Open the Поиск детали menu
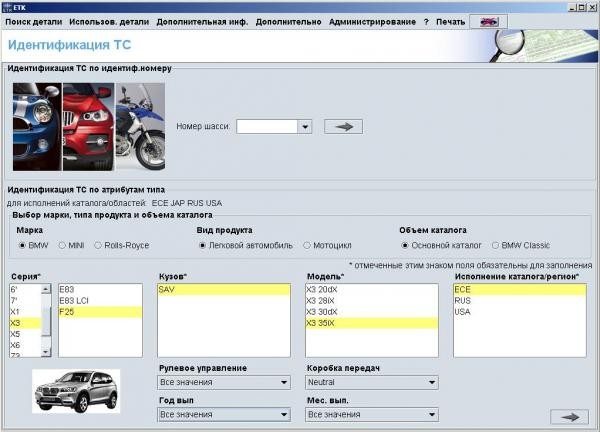Image resolution: width=600 pixels, height=432 pixels. [x=34, y=22]
